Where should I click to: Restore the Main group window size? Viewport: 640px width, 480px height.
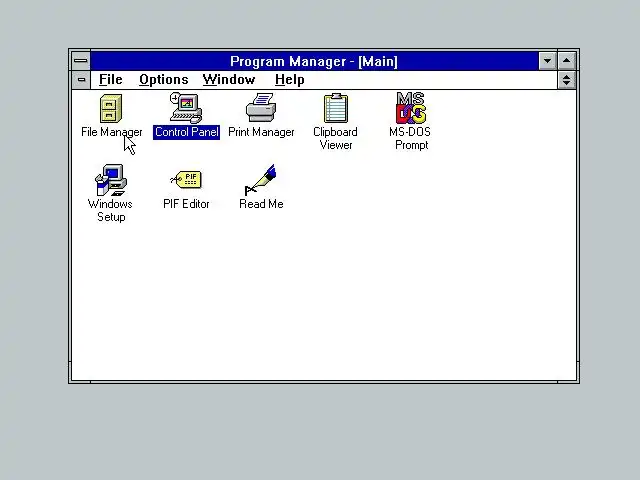[x=567, y=80]
